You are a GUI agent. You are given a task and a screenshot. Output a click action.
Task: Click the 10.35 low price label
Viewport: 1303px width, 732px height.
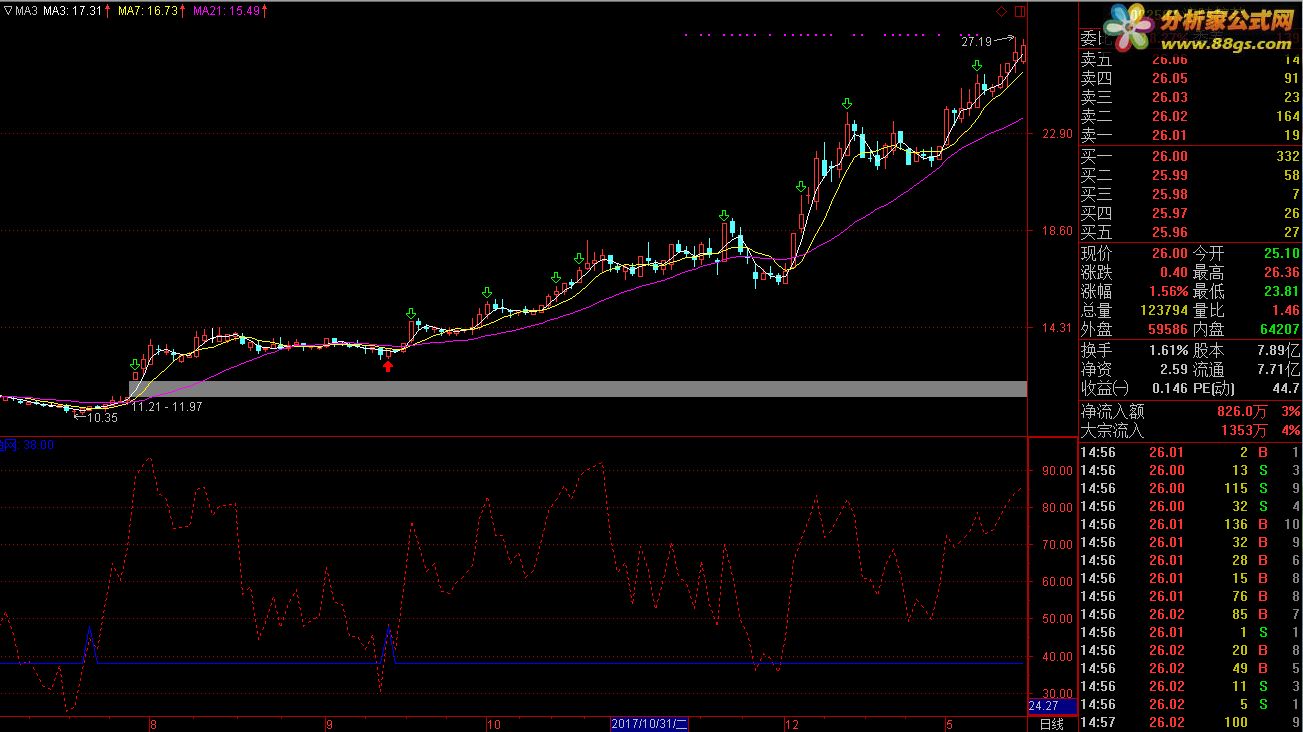pos(103,418)
